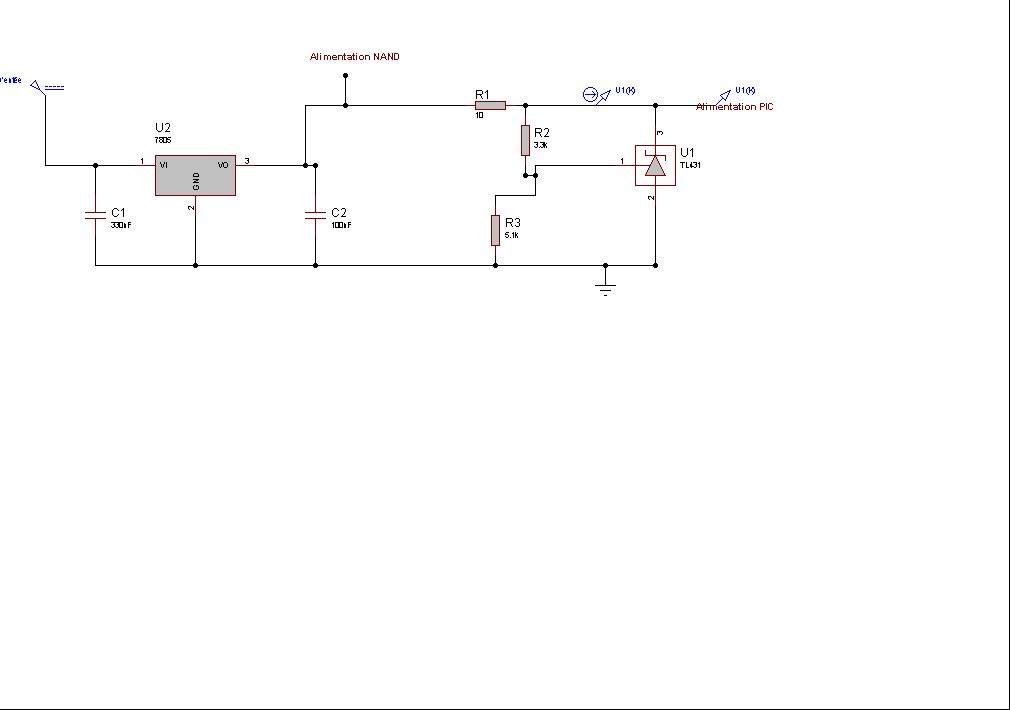The height and width of the screenshot is (710, 1010).
Task: Click the Alimentation NAND terminal dot
Action: 346,75
